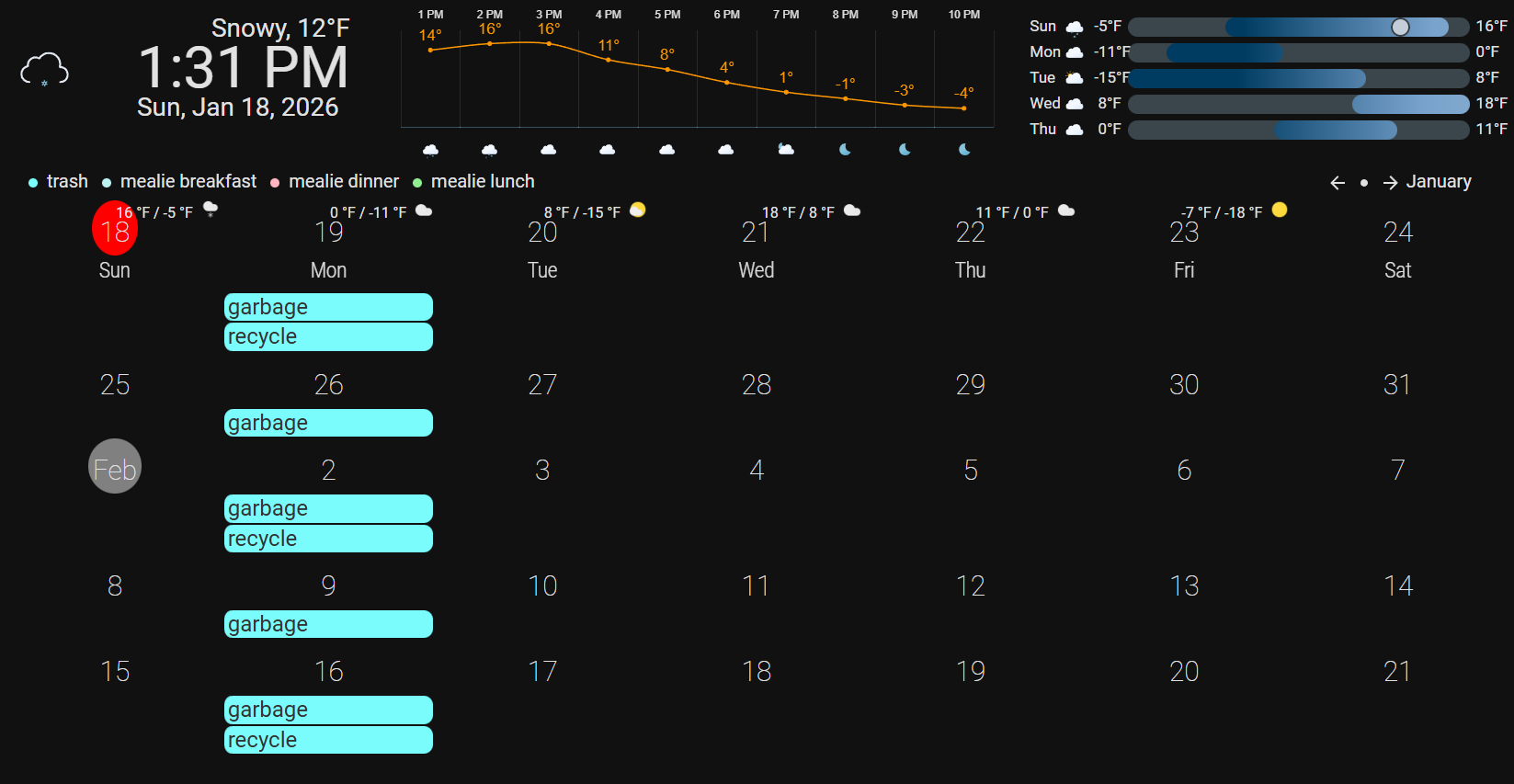Click the Snowy, 12°F current conditions text
Image resolution: width=1514 pixels, height=784 pixels.
click(x=280, y=28)
